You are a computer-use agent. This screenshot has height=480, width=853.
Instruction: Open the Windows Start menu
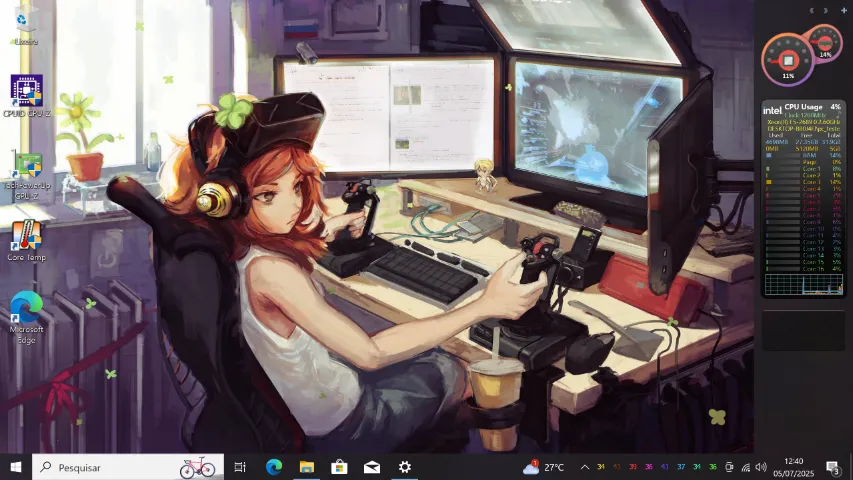16,467
